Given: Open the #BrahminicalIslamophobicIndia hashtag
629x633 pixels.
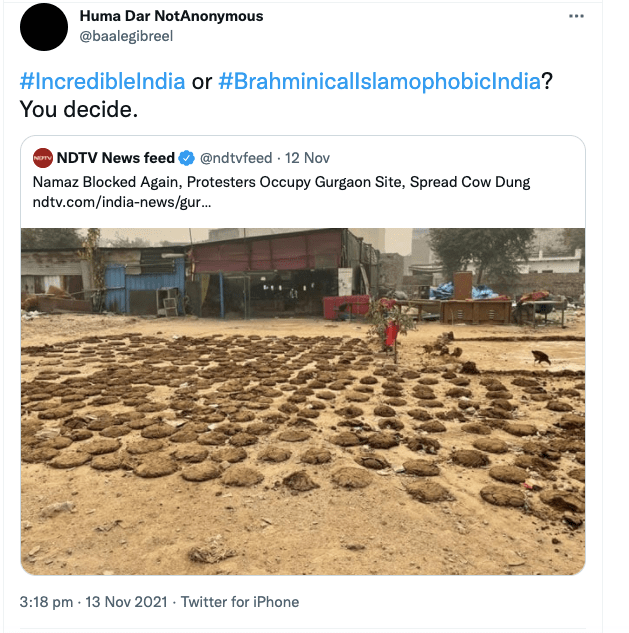Looking at the screenshot, I should pyautogui.click(x=380, y=81).
